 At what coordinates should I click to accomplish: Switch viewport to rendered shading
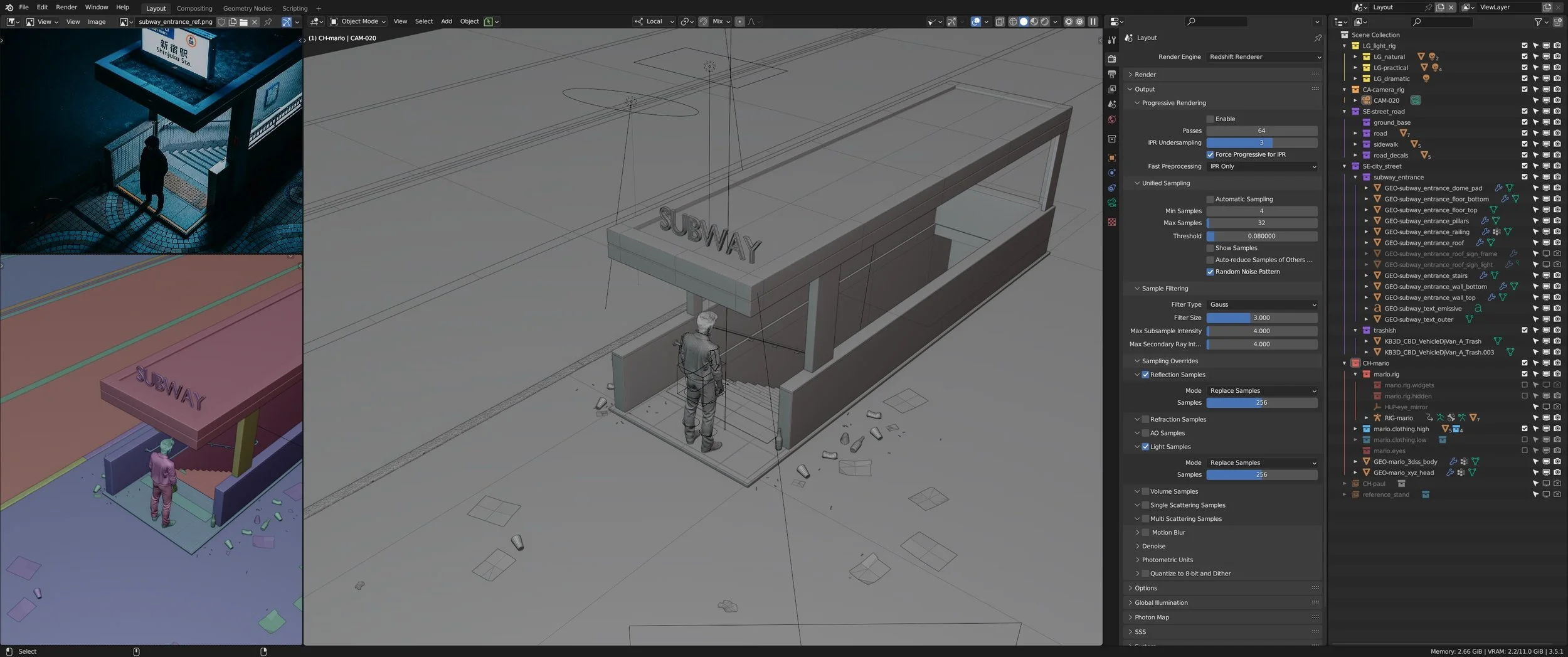[1045, 21]
